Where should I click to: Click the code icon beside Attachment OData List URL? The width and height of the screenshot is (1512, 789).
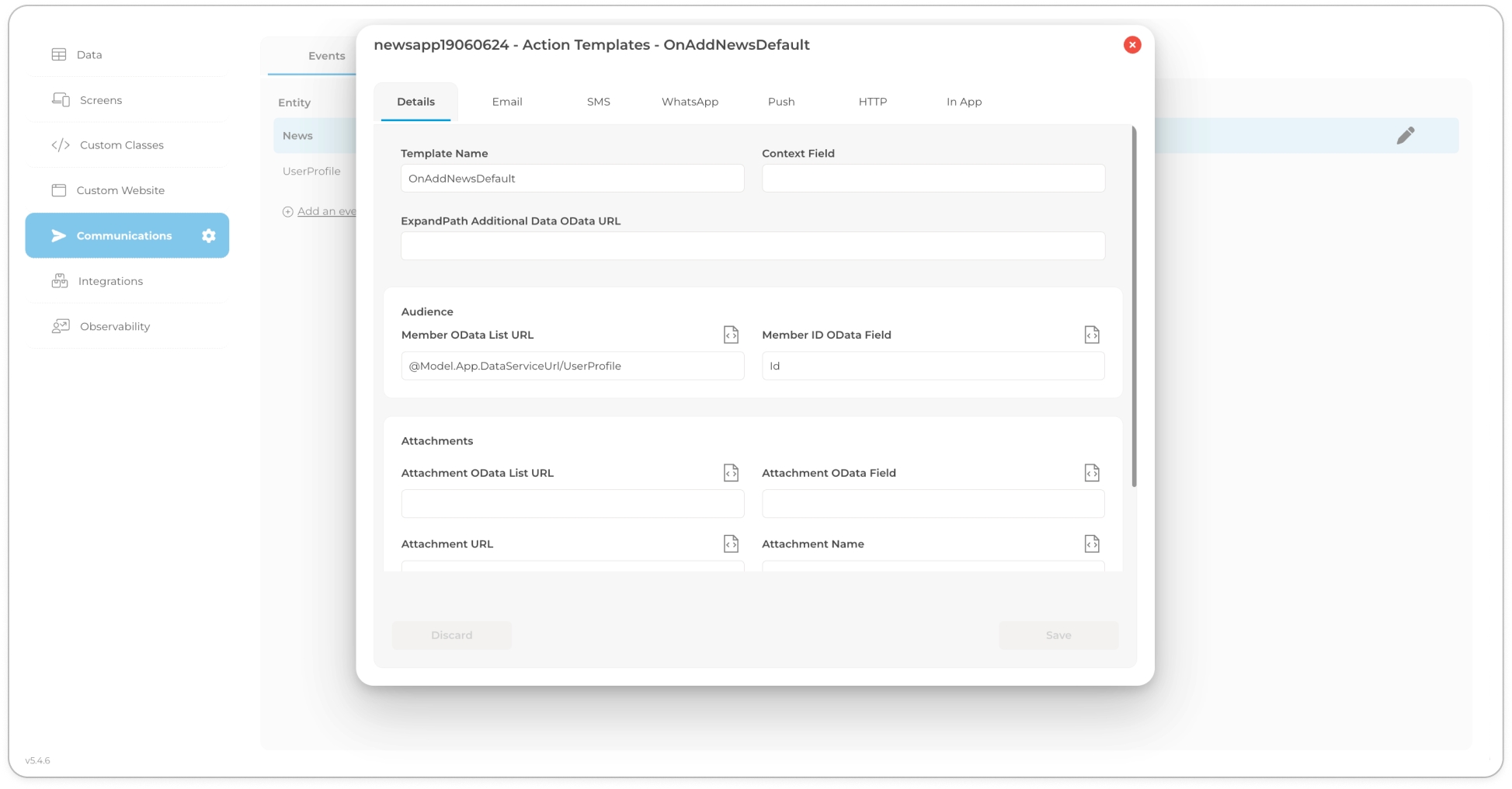[x=731, y=473]
